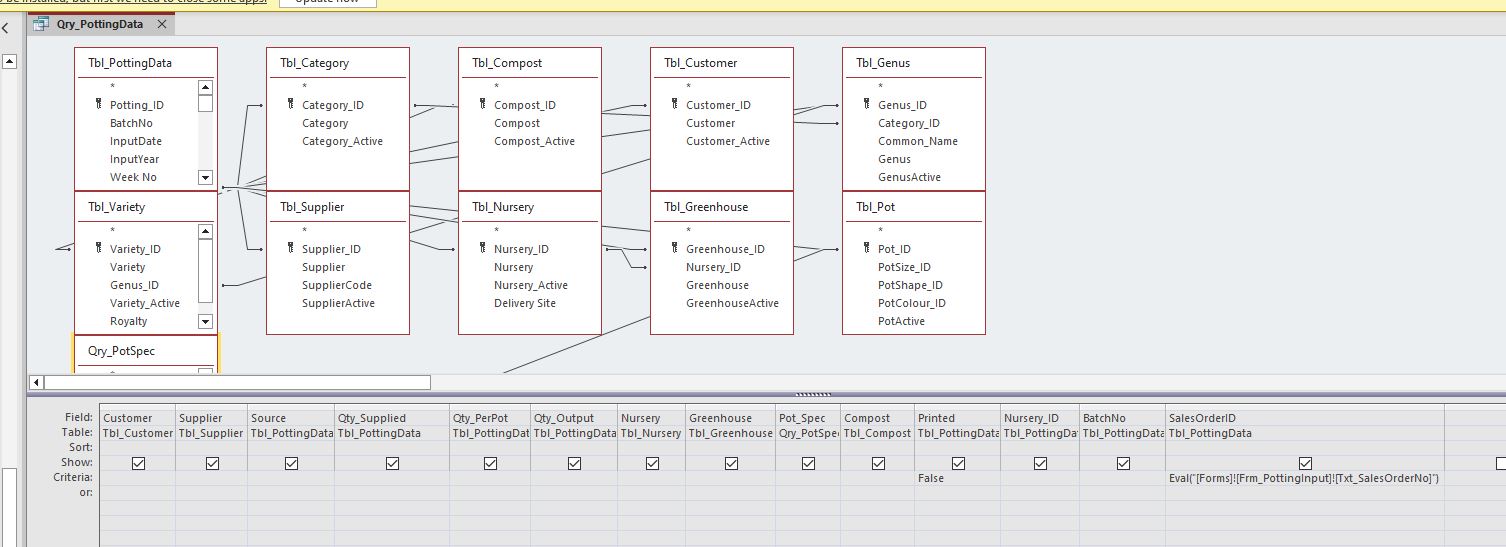This screenshot has height=547, width=1506.
Task: Select the InputDate field in Tbl_PottingData
Action: point(136,141)
